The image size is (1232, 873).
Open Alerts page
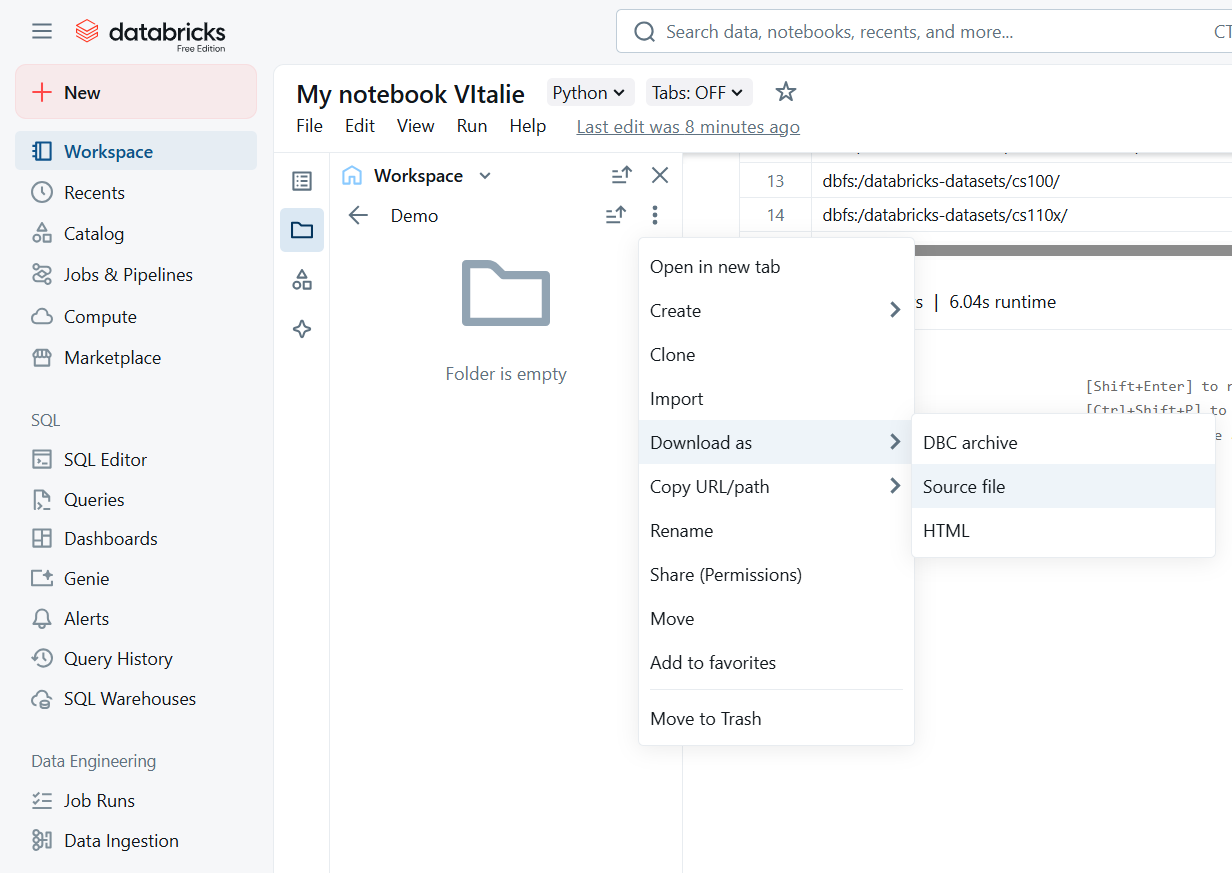[x=136, y=618]
